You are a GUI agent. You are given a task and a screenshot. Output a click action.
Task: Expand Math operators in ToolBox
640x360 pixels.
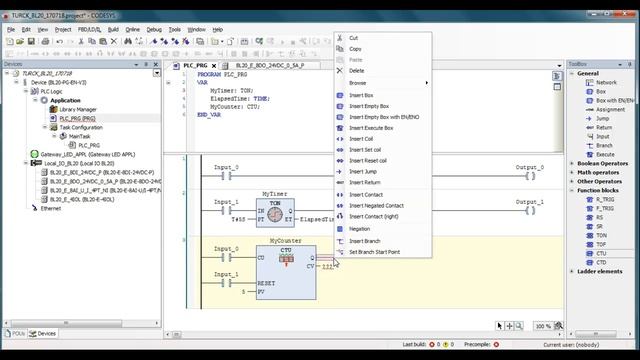coord(572,172)
